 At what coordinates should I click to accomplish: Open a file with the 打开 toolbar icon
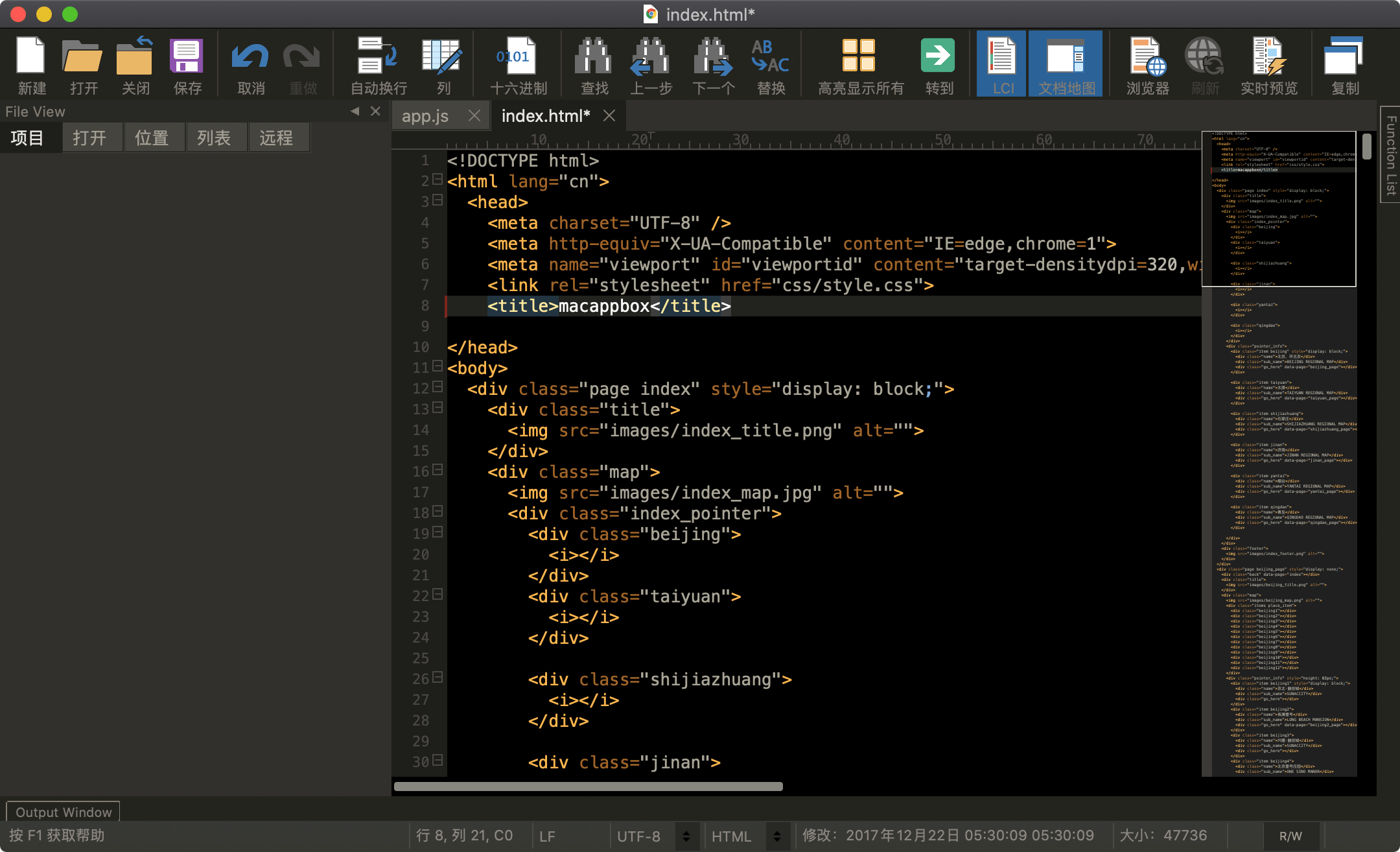(x=83, y=65)
